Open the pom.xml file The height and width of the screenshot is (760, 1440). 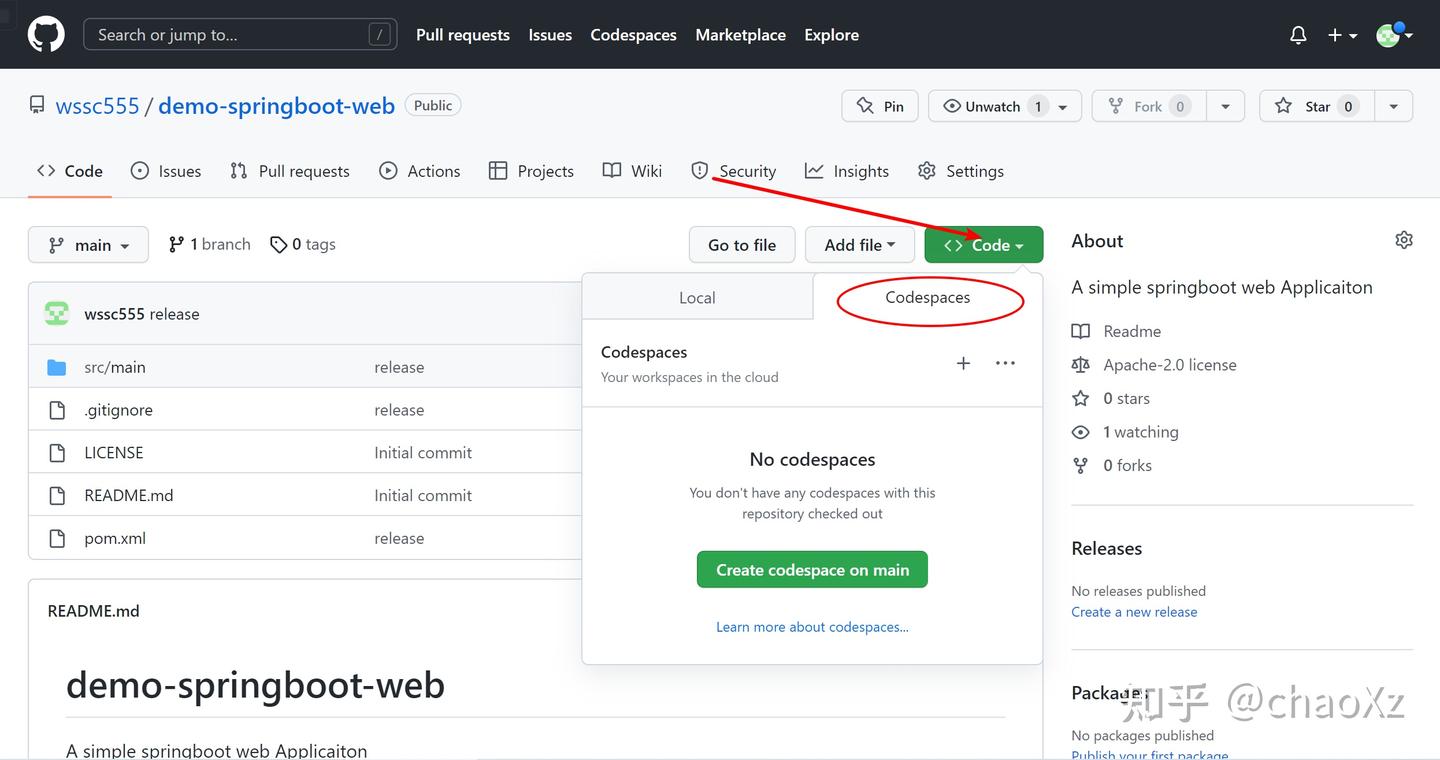[114, 538]
